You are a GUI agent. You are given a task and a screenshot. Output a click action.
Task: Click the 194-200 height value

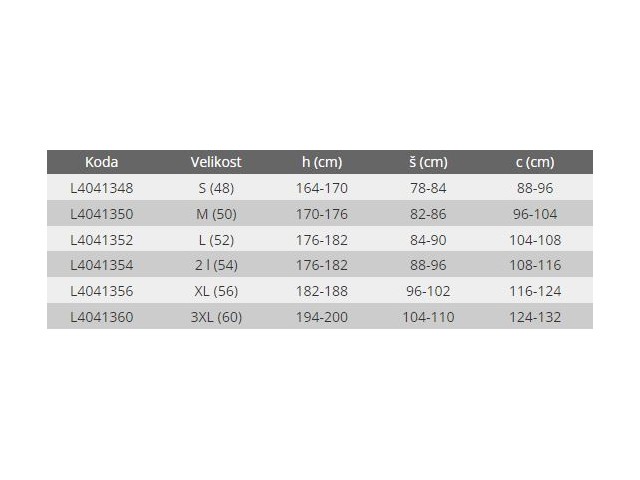[x=322, y=318]
